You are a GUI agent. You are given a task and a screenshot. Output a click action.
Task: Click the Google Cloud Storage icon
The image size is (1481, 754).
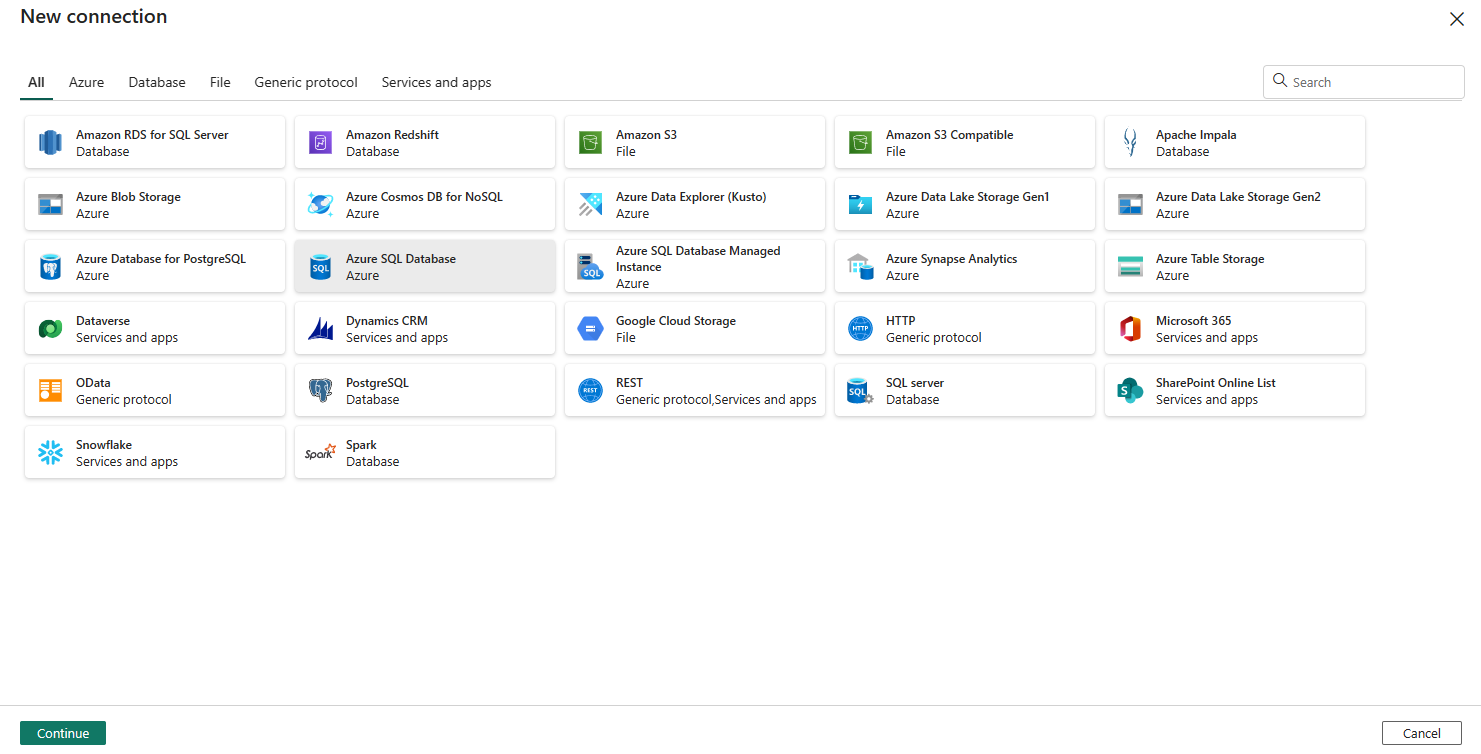[590, 329]
